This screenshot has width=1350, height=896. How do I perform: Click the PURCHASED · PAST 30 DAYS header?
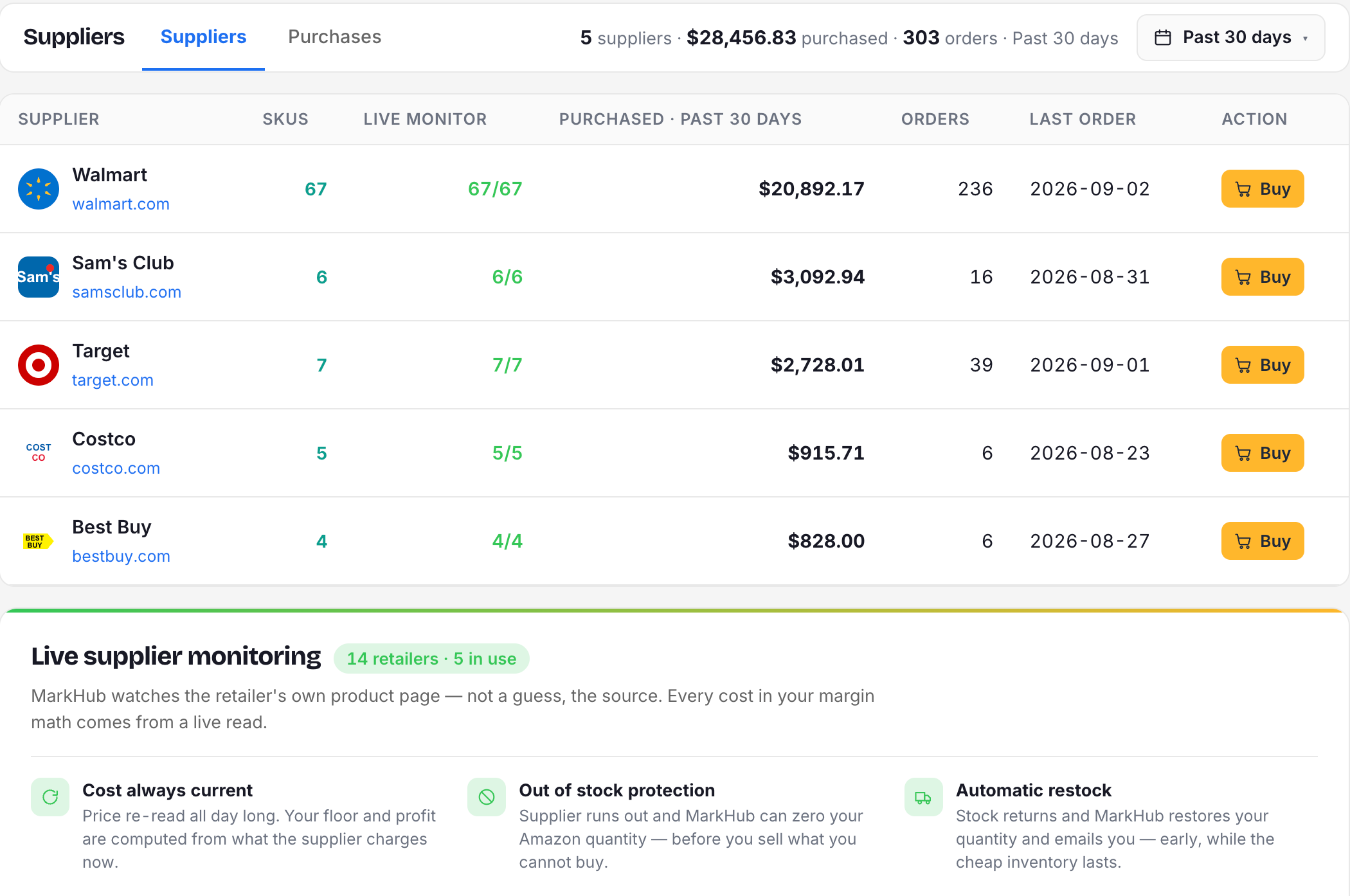point(680,119)
